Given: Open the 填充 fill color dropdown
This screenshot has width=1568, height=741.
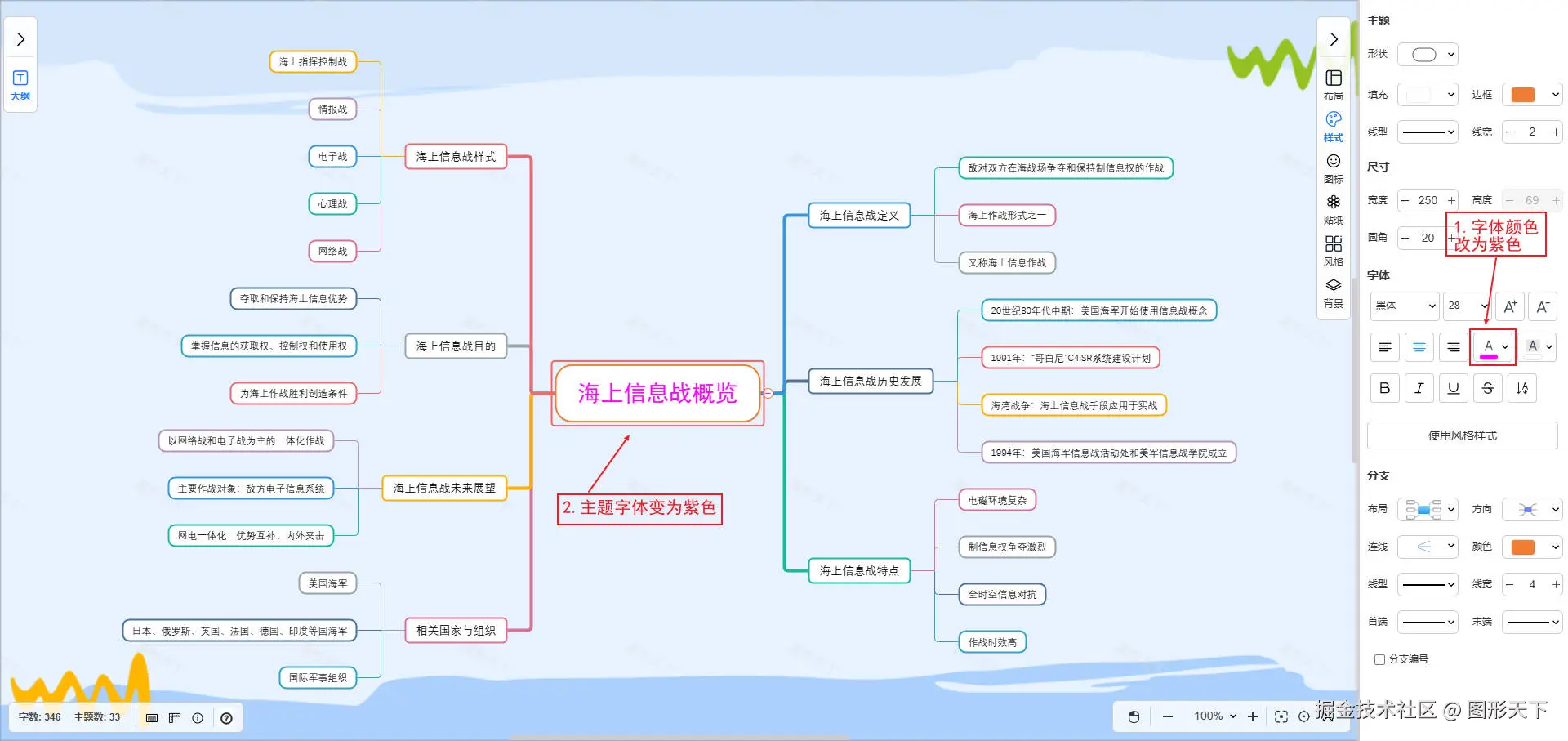Looking at the screenshot, I should click(1428, 95).
